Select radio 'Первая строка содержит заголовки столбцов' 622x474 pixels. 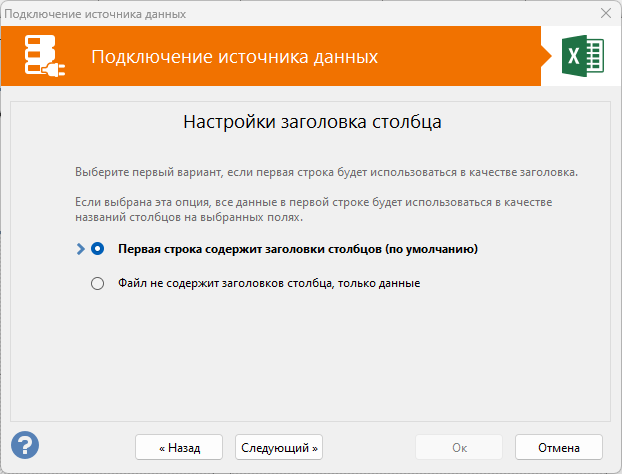click(97, 249)
